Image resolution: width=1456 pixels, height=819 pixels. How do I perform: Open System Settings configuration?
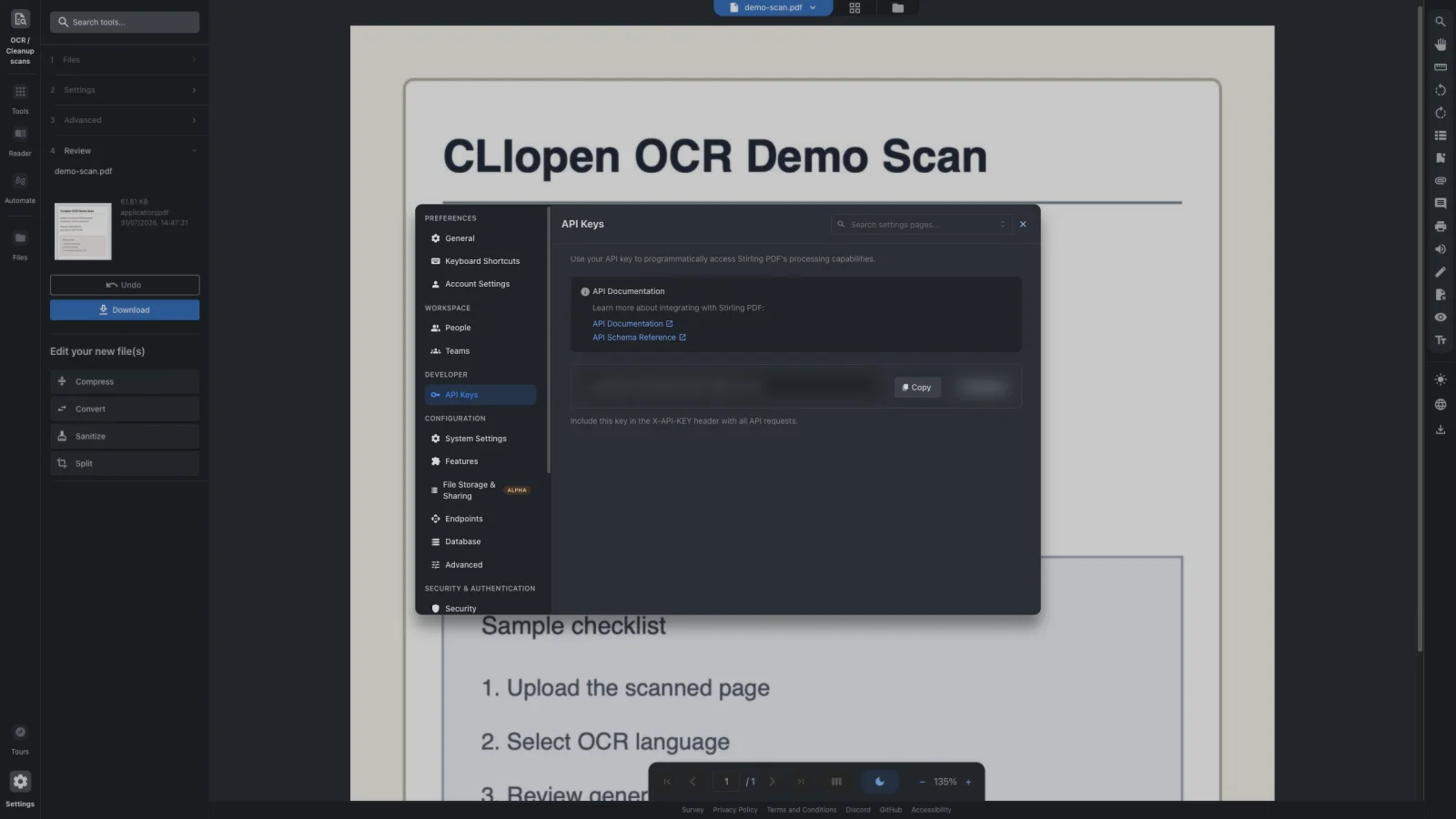pyautogui.click(x=480, y=439)
